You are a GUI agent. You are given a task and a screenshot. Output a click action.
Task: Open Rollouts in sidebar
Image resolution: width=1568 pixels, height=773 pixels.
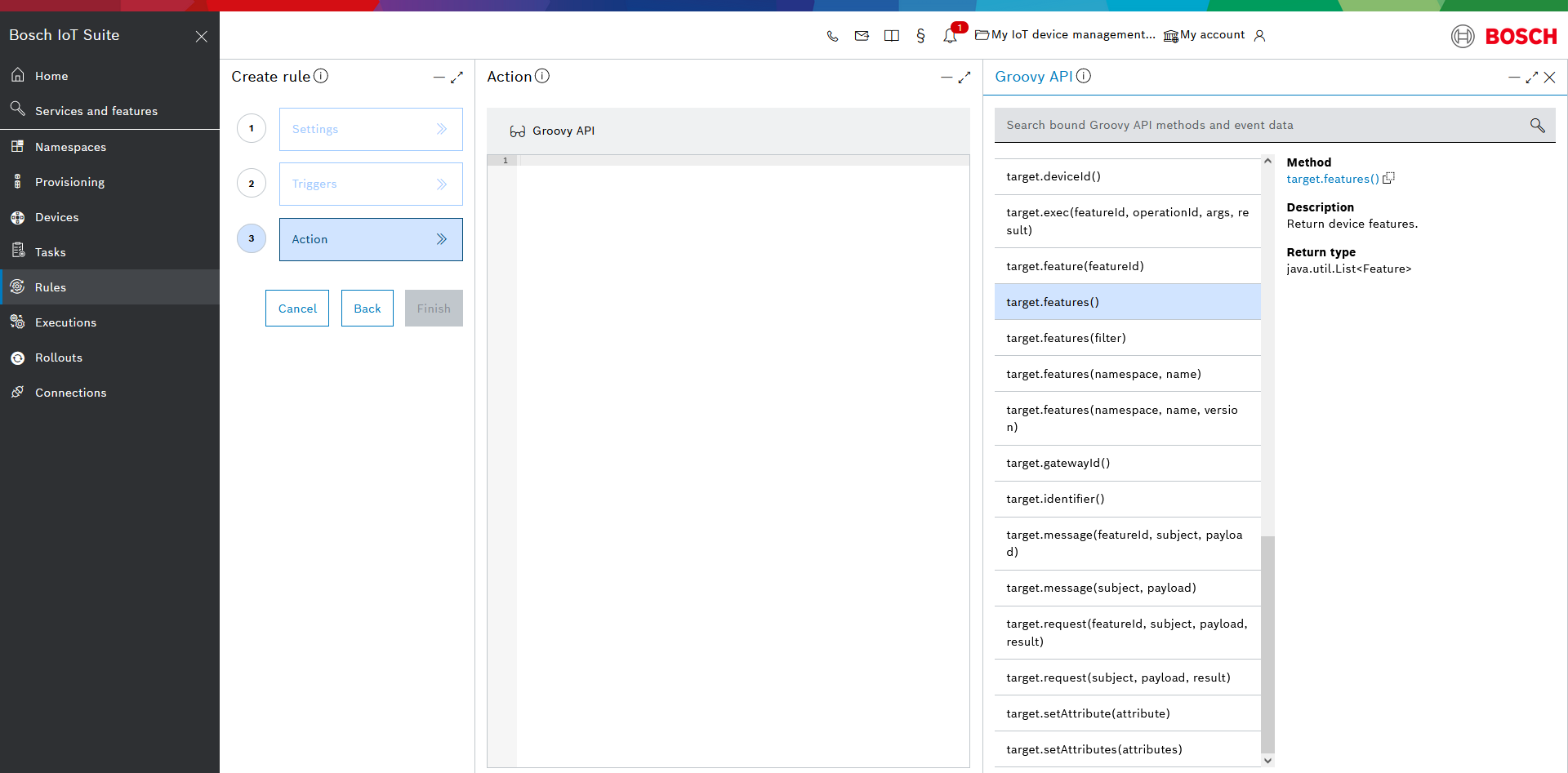109,358
